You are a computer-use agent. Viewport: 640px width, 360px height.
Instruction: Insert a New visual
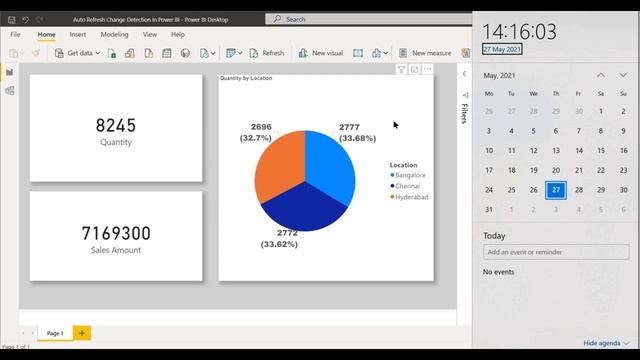click(321, 53)
